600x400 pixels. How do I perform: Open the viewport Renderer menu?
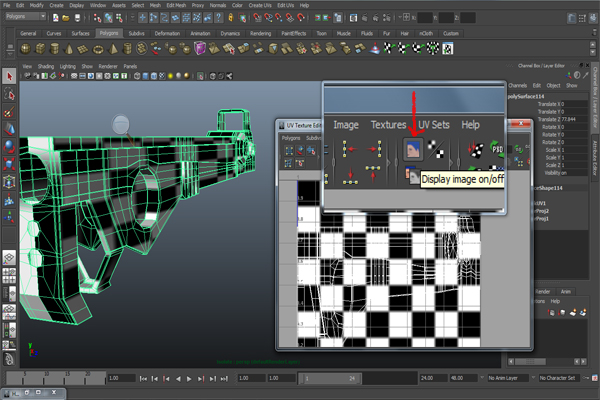click(x=108, y=66)
